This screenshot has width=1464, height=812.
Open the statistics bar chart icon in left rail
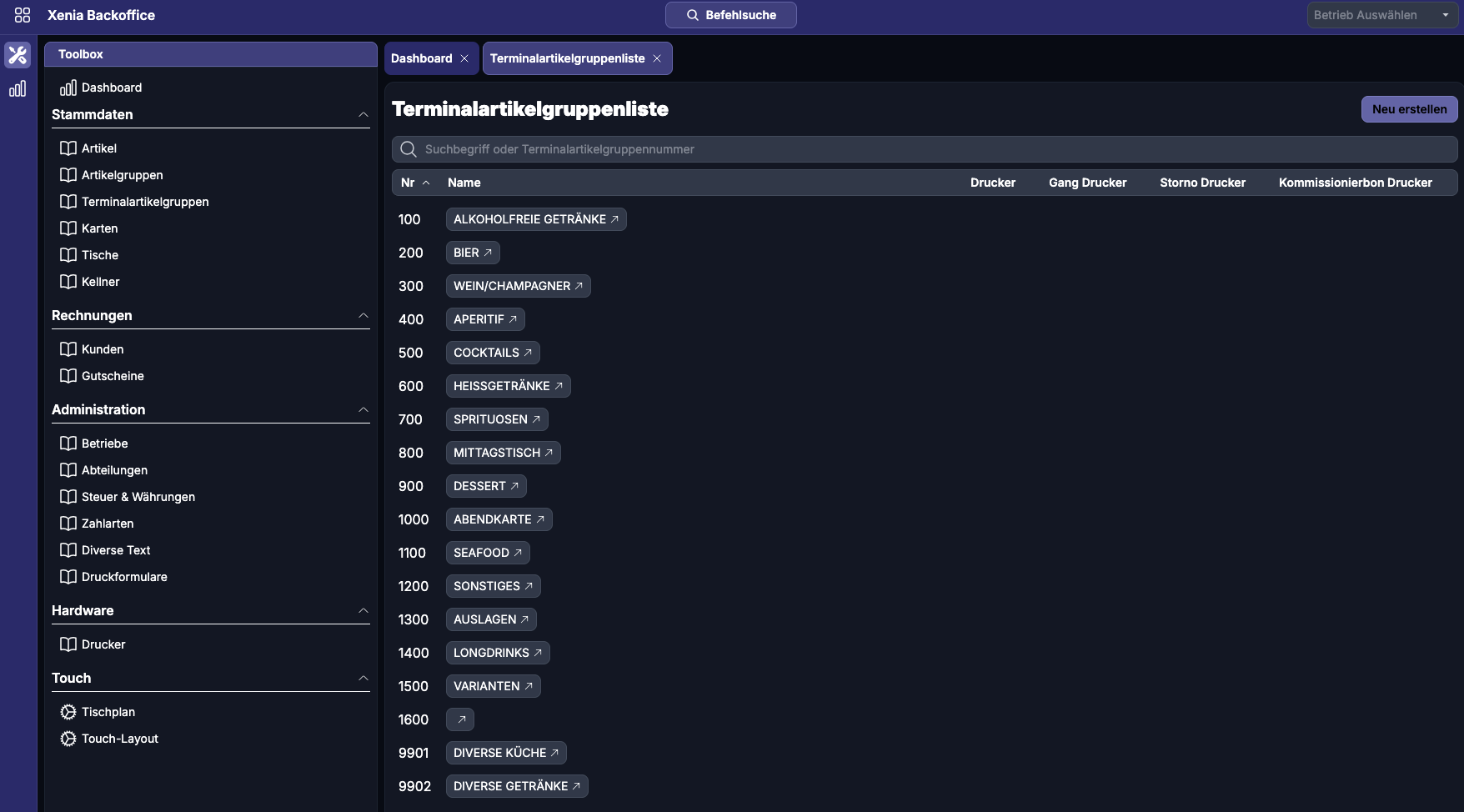(18, 89)
